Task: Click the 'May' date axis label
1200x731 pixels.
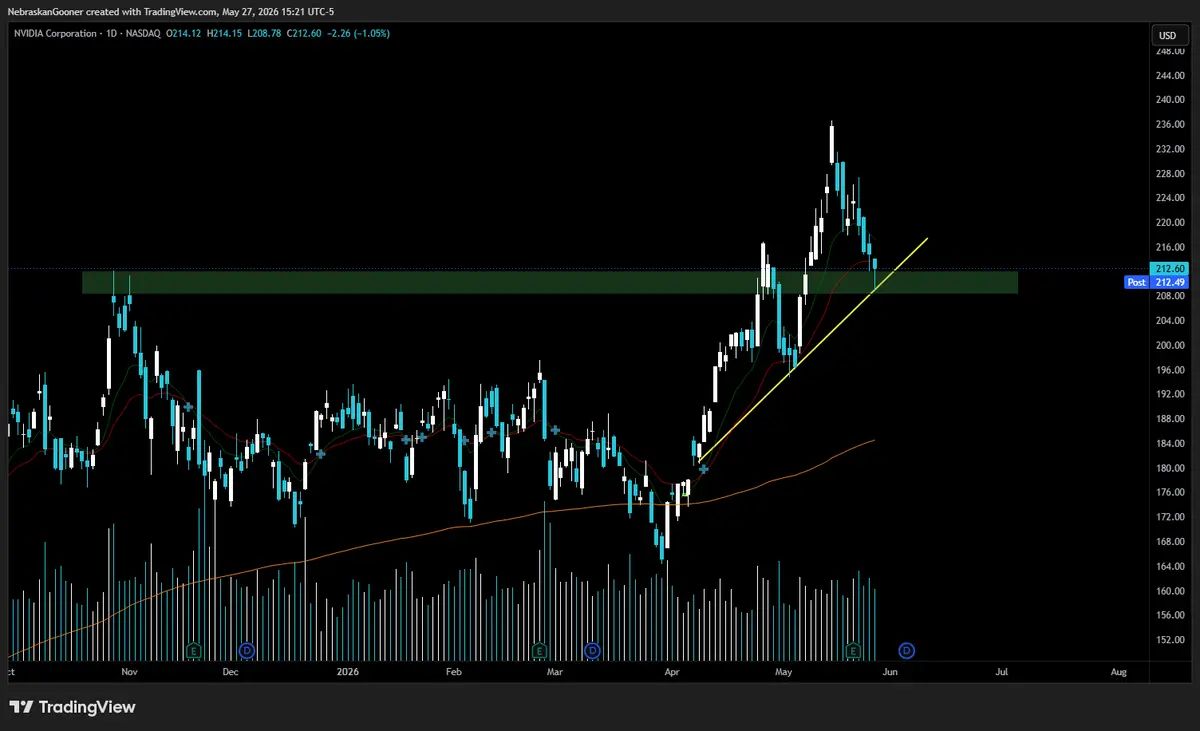Action: (783, 673)
